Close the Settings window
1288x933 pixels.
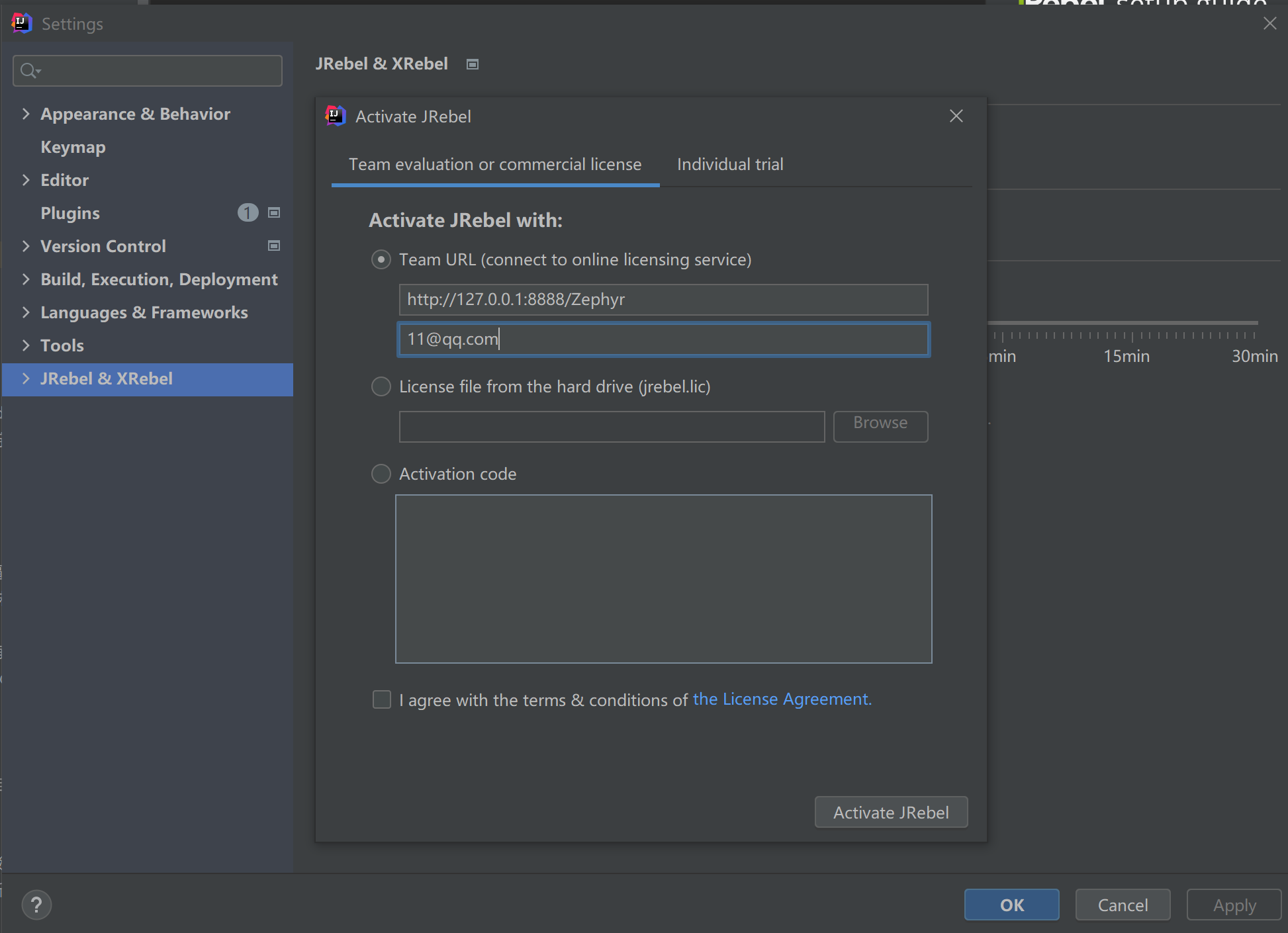pyautogui.click(x=1269, y=23)
